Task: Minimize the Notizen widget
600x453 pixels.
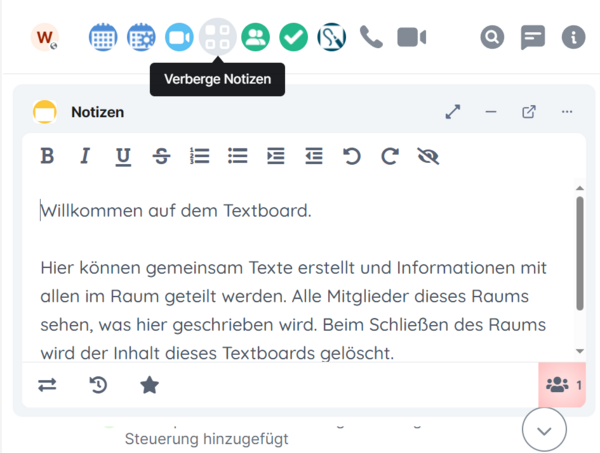Action: (x=491, y=112)
